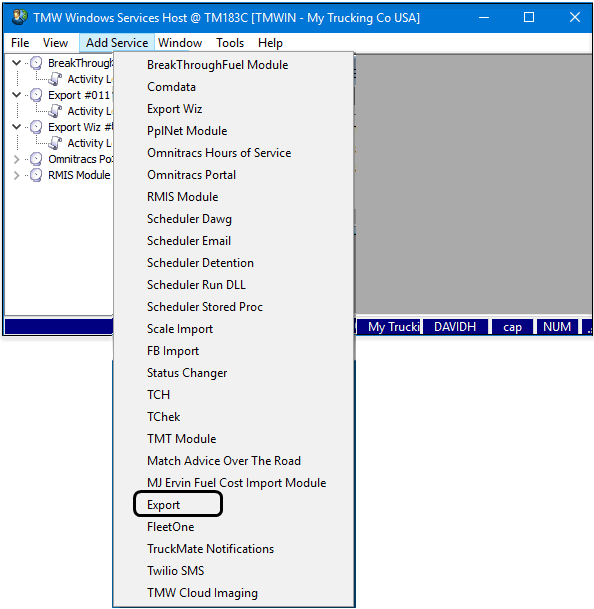Add the TCH service
Screen dimensions: 594x609
(x=233, y=395)
